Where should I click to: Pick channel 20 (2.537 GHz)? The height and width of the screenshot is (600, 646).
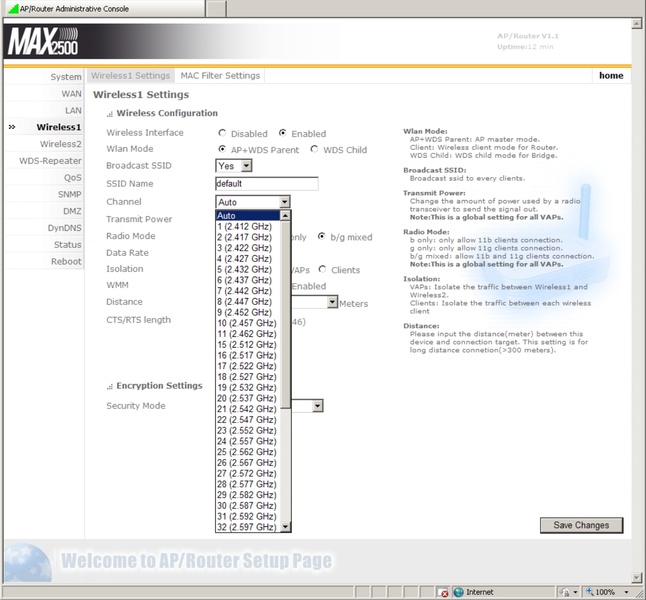tap(248, 398)
